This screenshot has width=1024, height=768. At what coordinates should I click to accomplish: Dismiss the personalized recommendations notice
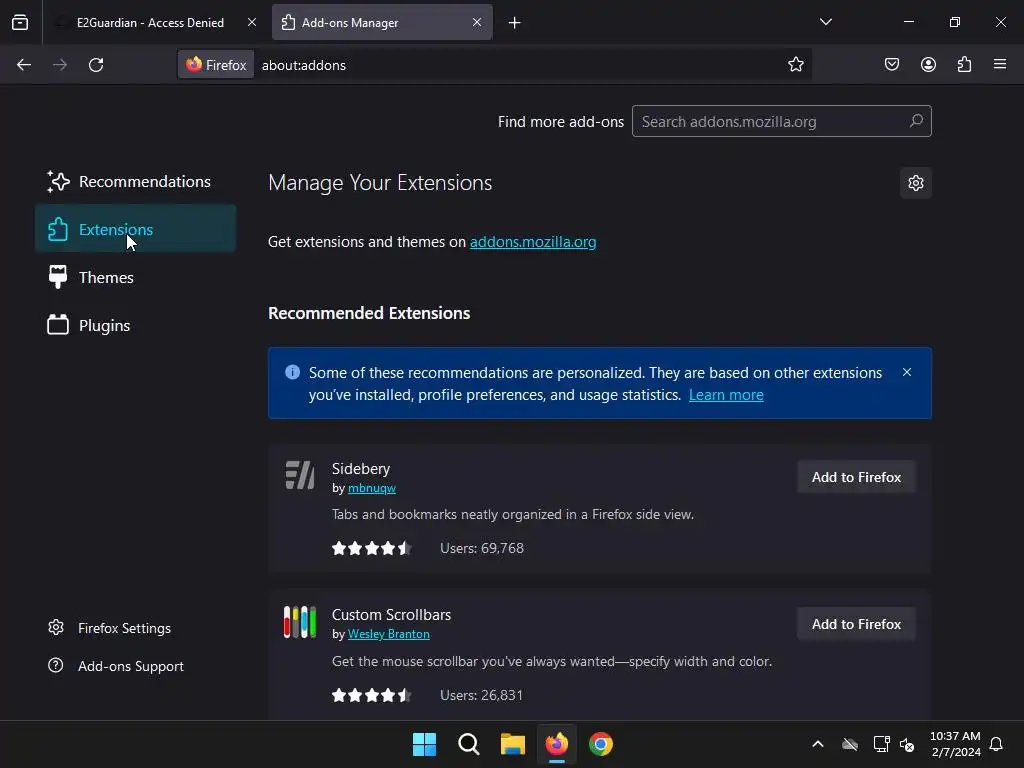click(906, 372)
